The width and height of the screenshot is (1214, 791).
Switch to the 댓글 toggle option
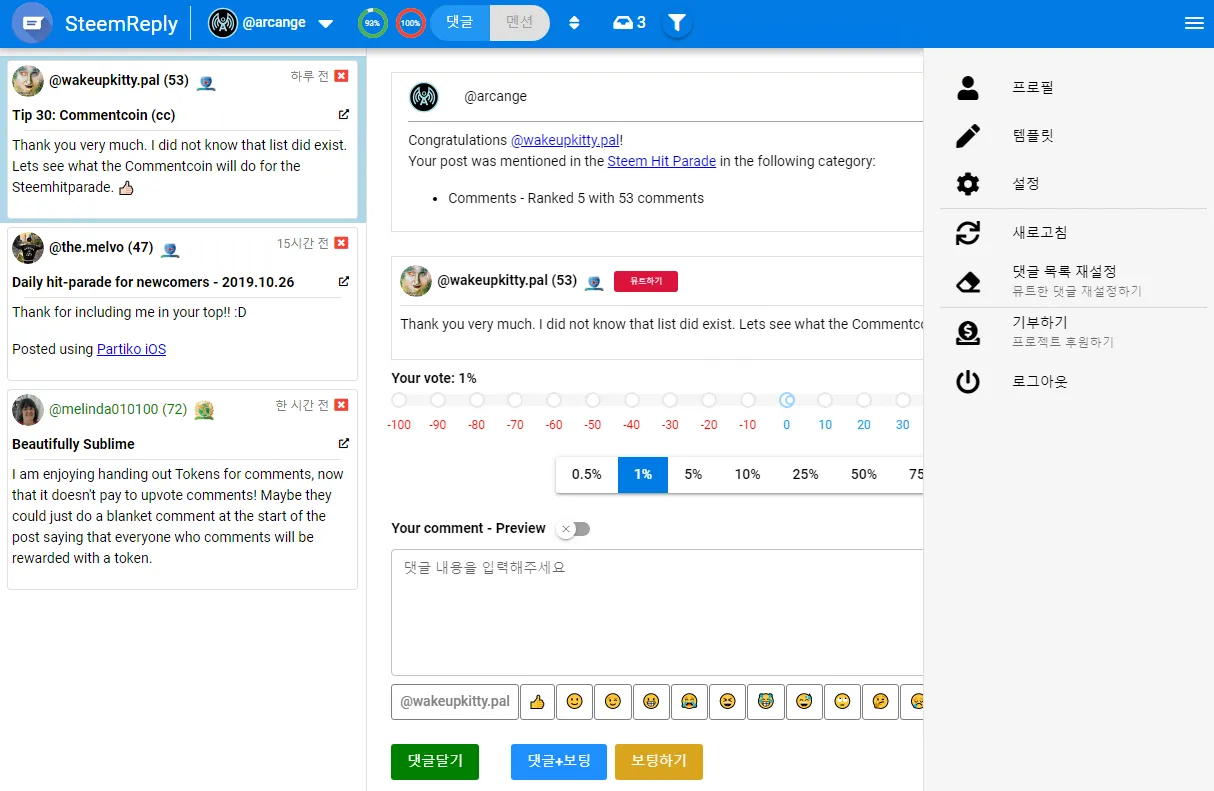point(460,22)
